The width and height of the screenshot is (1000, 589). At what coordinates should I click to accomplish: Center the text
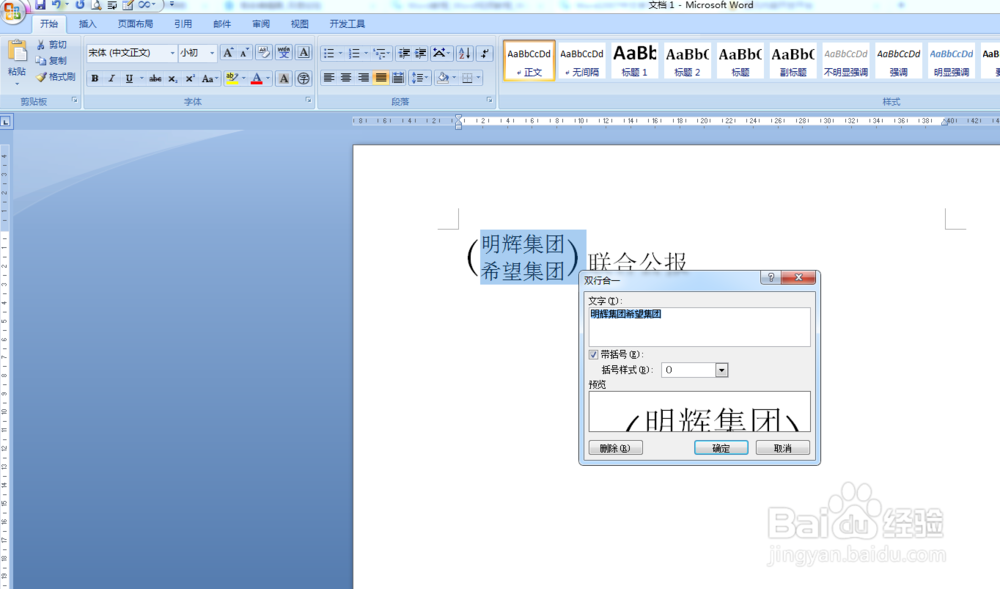(x=346, y=78)
